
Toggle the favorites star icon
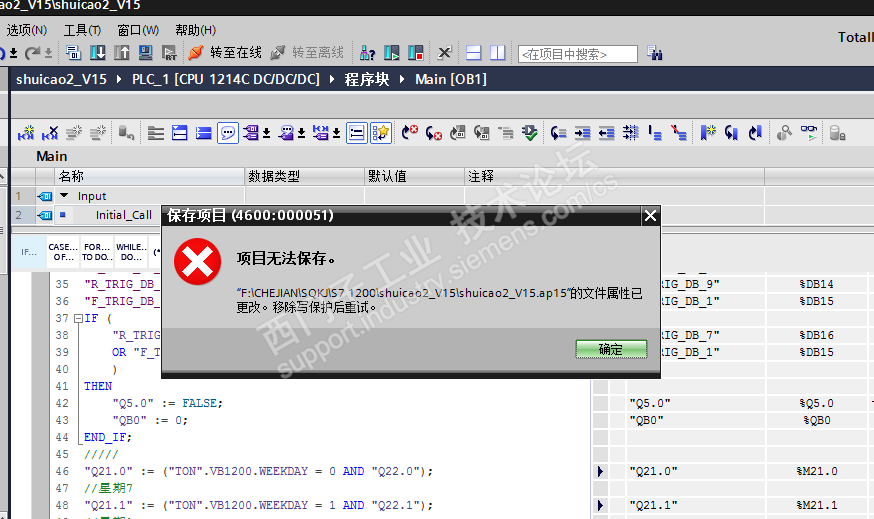[381, 133]
